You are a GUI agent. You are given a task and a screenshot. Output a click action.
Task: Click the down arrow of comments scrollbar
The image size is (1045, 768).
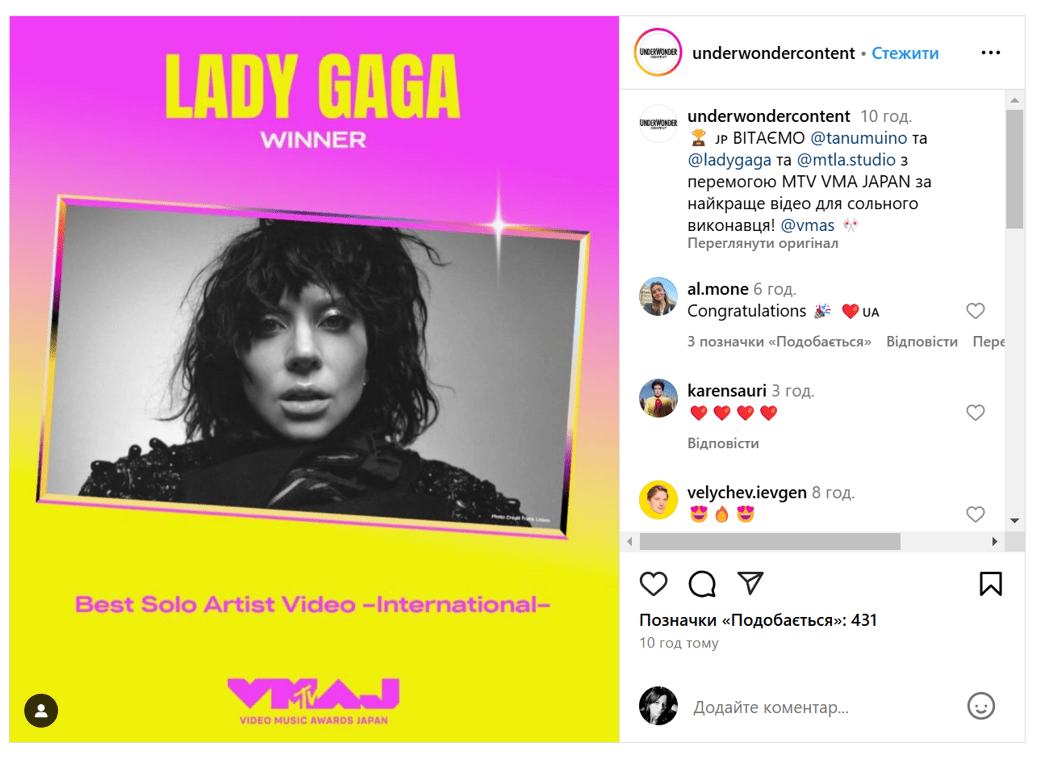[1014, 521]
